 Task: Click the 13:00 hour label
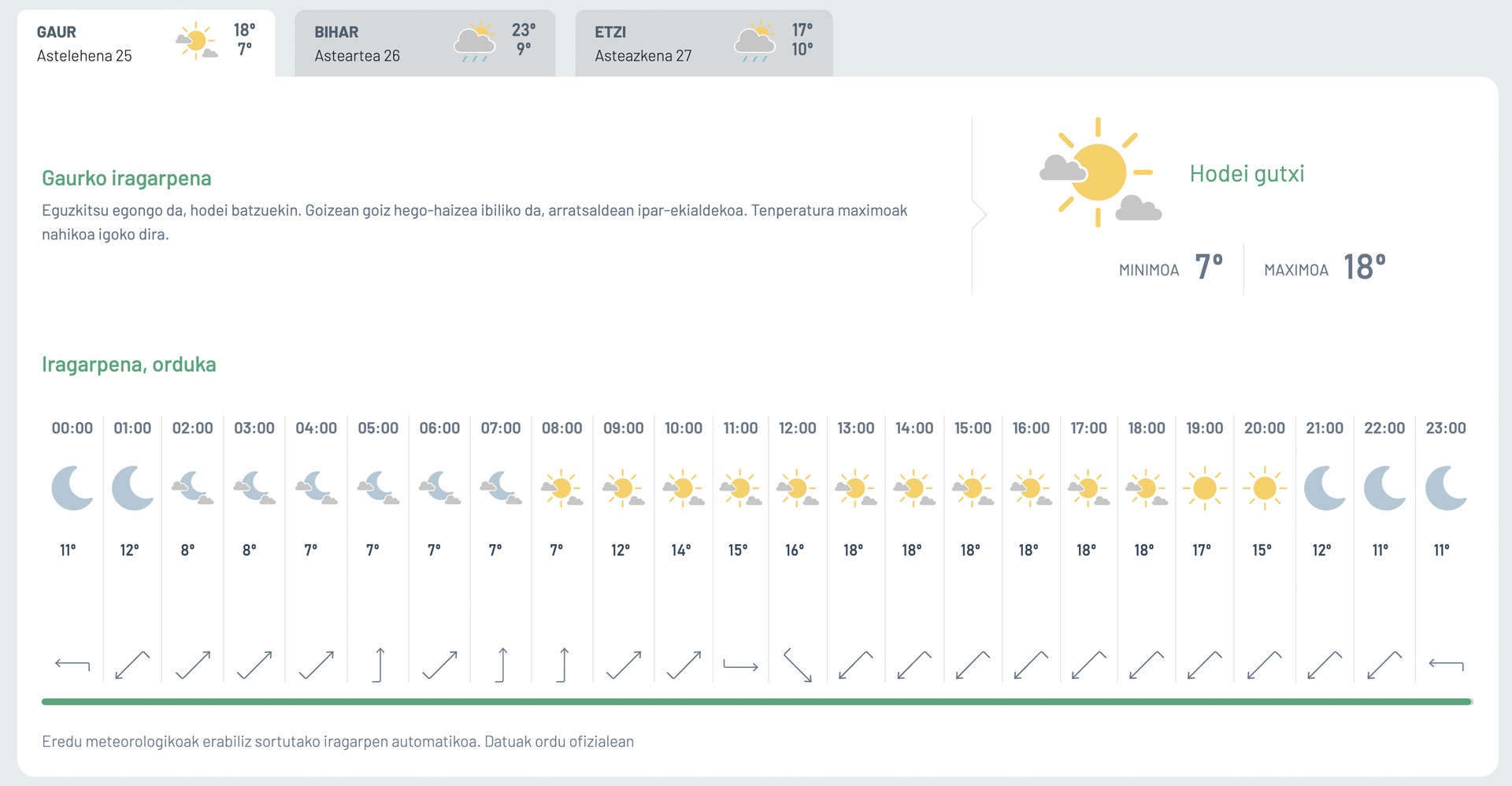pyautogui.click(x=856, y=428)
